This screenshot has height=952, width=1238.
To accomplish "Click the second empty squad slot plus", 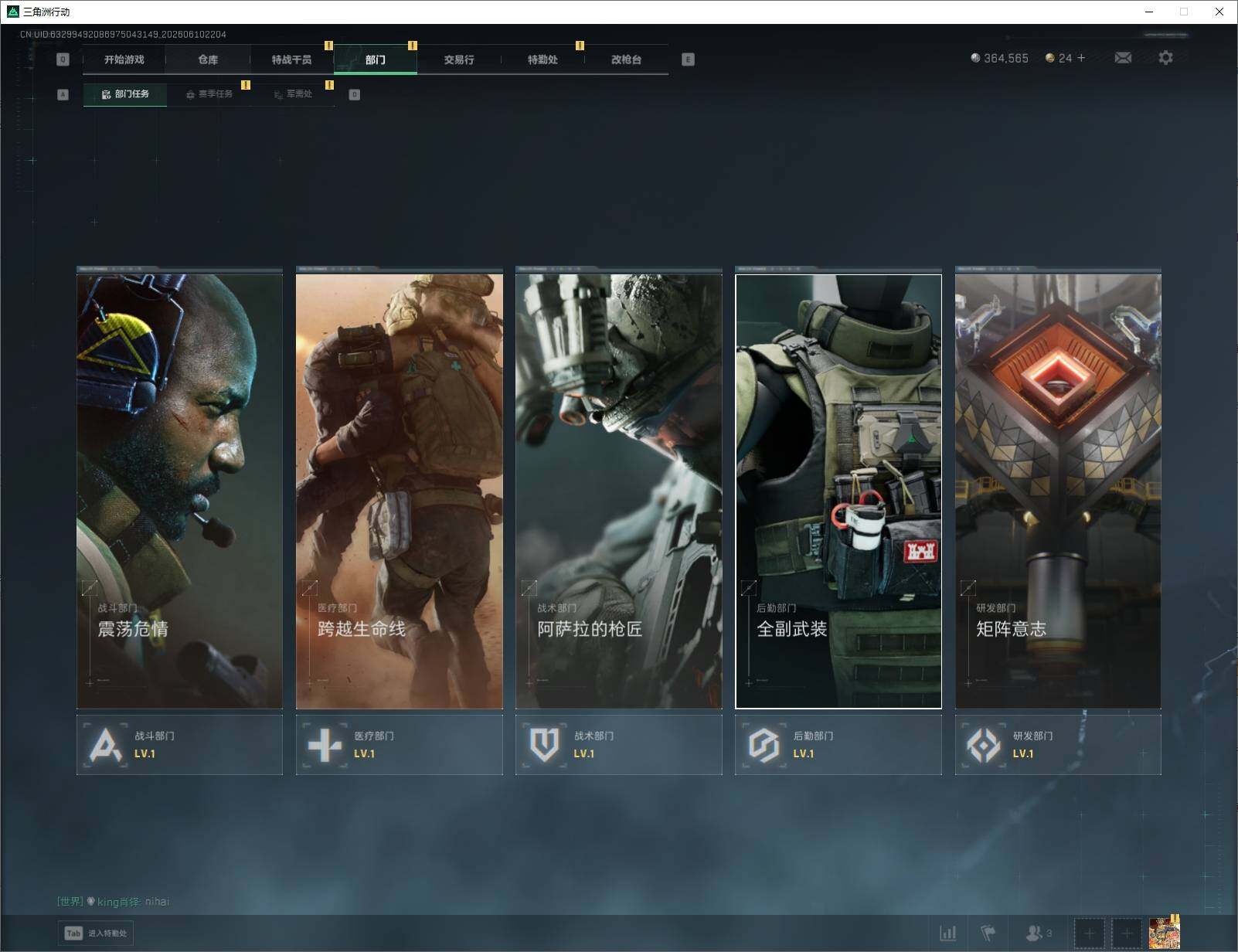I will 1127,933.
